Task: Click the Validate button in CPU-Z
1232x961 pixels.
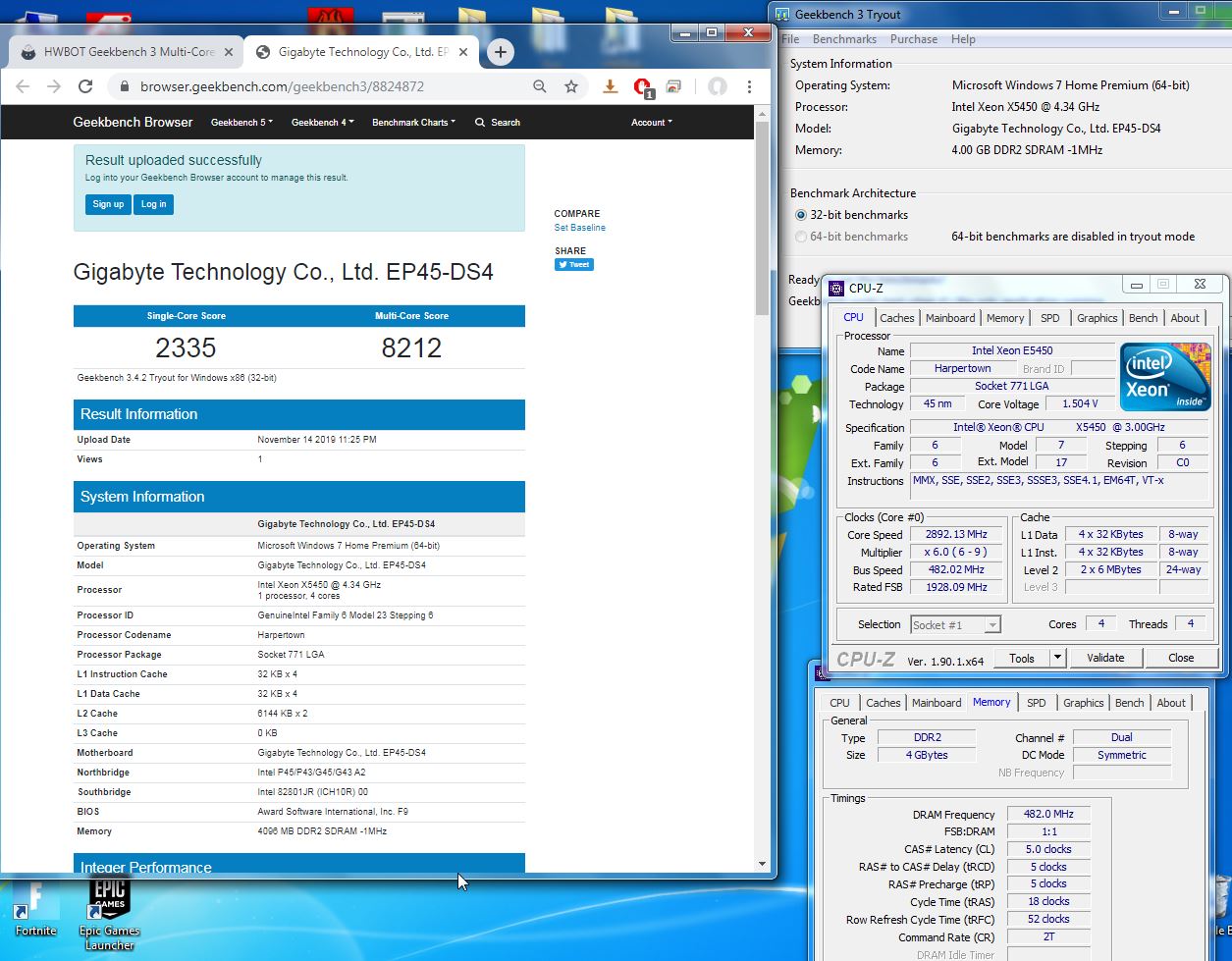Action: point(1105,658)
